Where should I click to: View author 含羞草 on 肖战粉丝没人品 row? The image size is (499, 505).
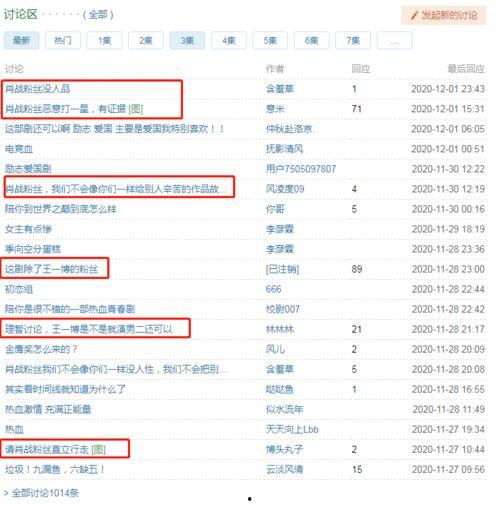[280, 89]
